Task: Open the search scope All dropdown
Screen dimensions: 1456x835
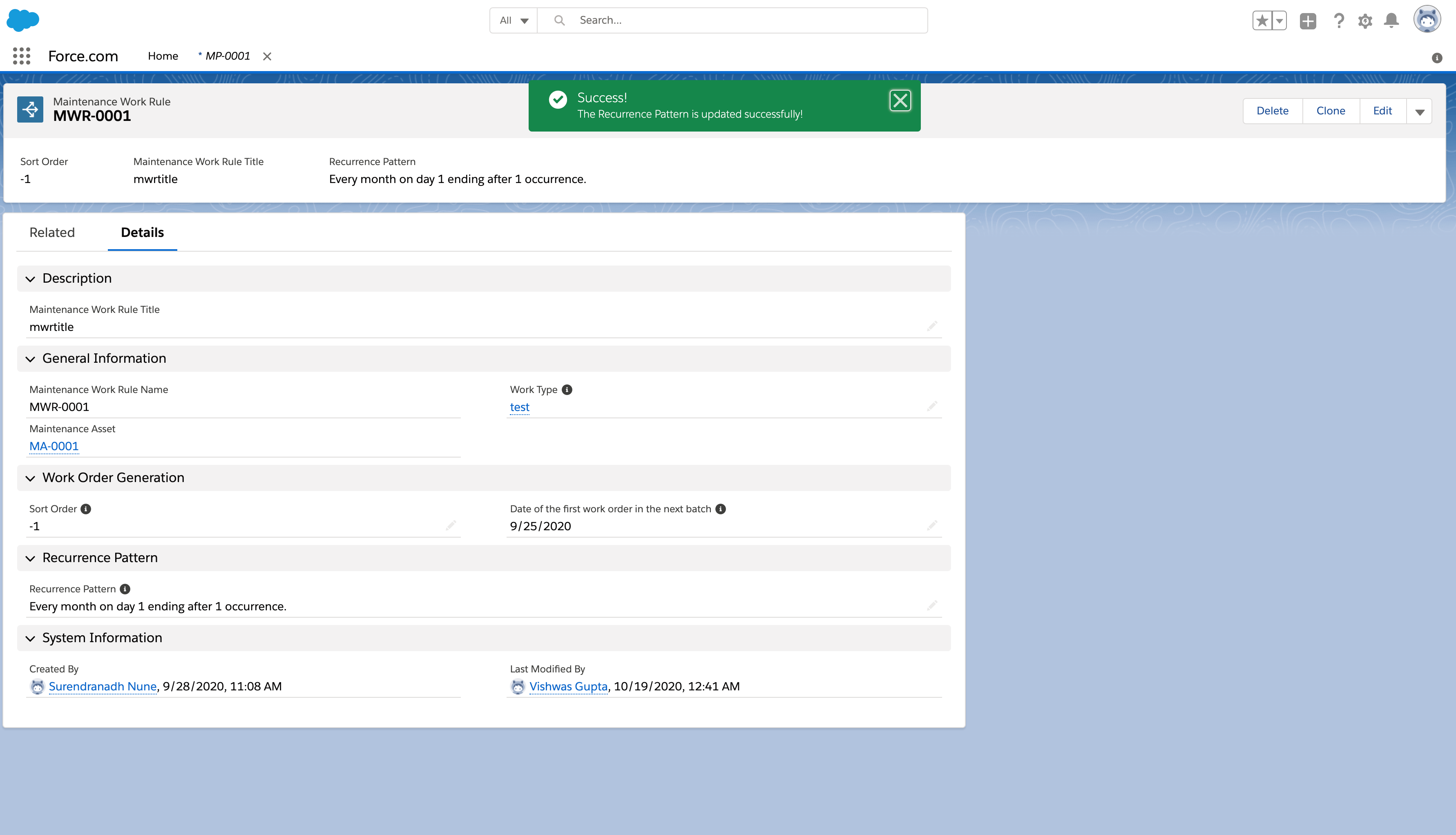Action: (513, 20)
